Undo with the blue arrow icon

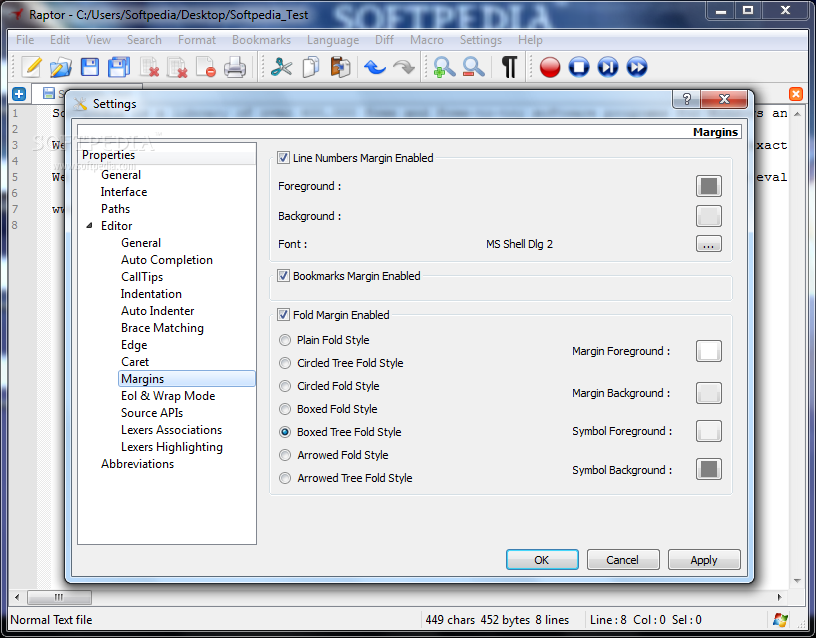click(375, 67)
